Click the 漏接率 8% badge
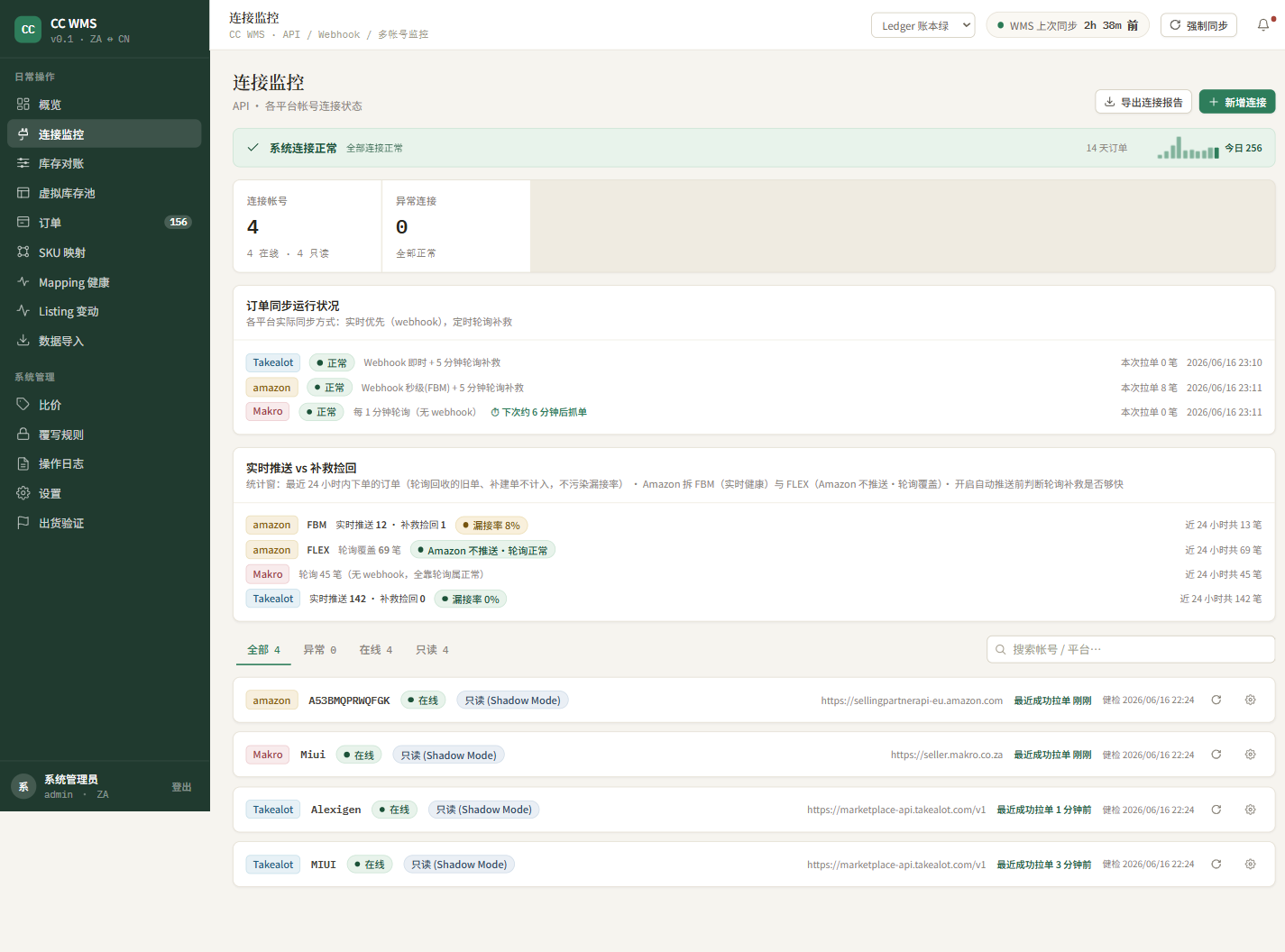This screenshot has width=1285, height=952. [x=491, y=525]
